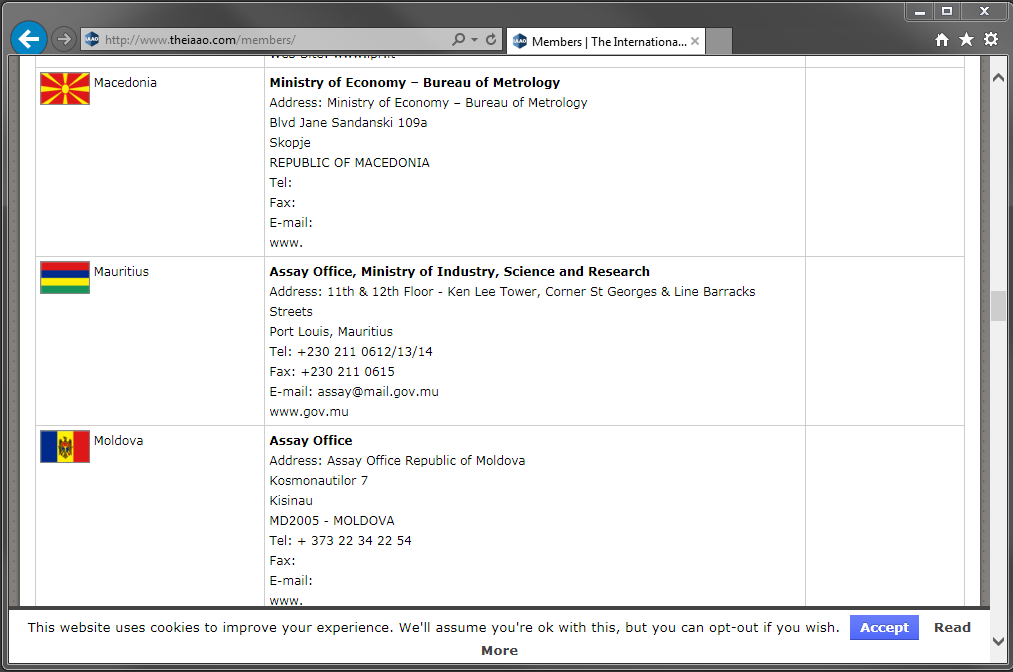
Task: Select the Members | The Internationa... tab
Action: coord(606,41)
